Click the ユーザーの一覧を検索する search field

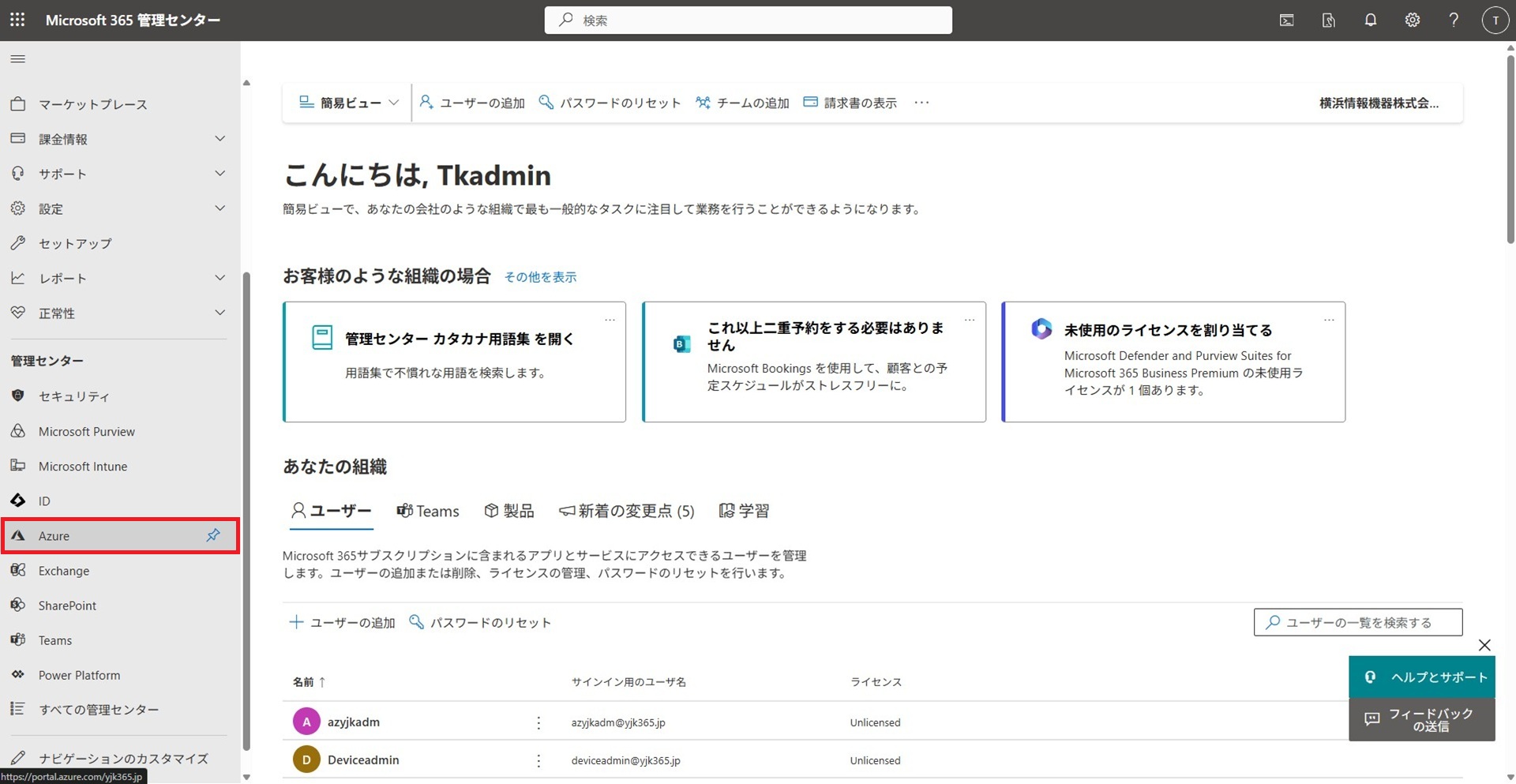(1358, 622)
